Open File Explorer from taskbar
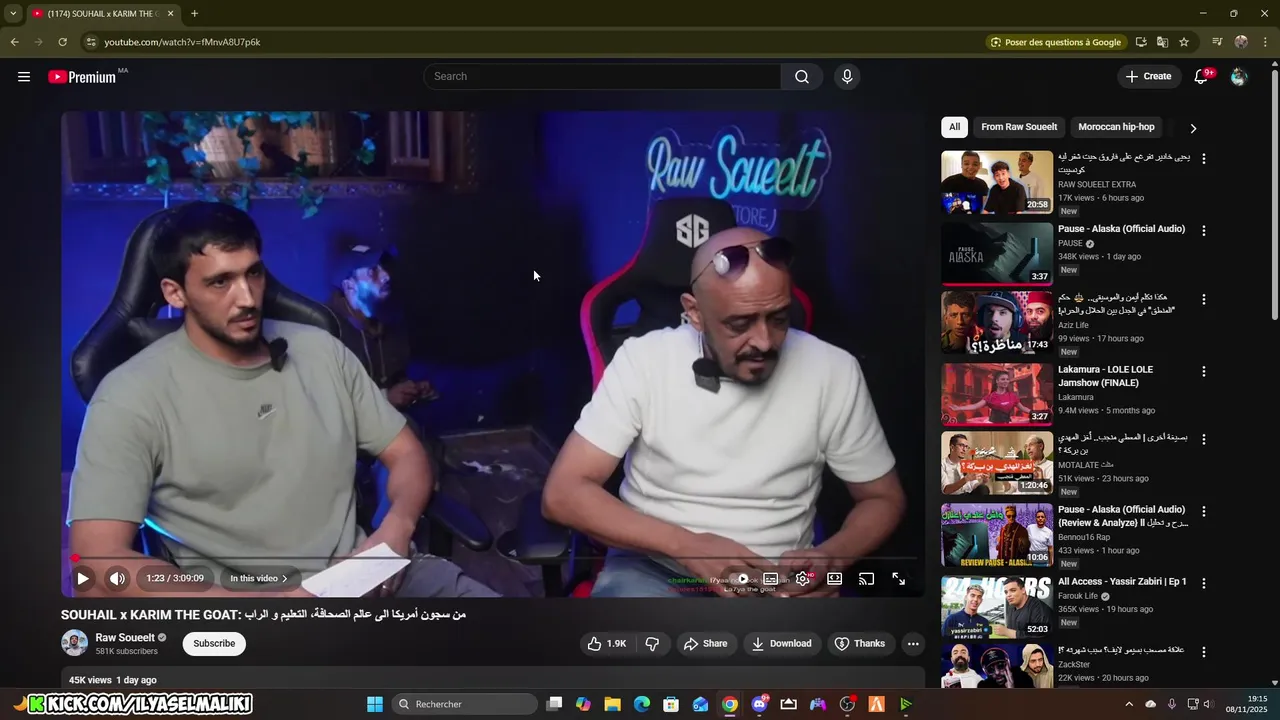 612,705
